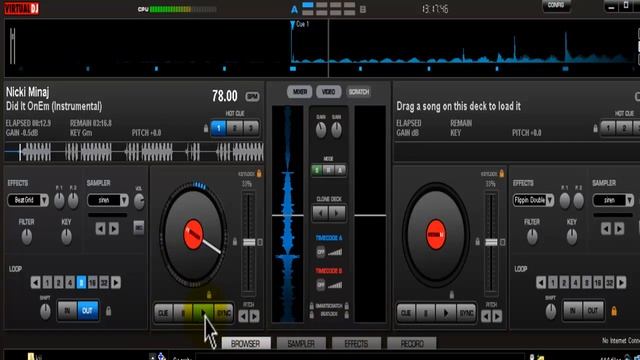Toggle keylock padlock on left deck

click(259, 173)
